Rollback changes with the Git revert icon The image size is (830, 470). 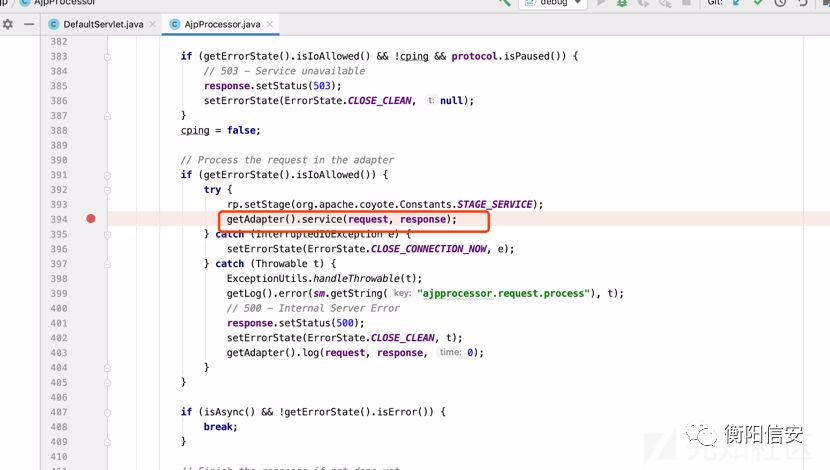click(802, 3)
